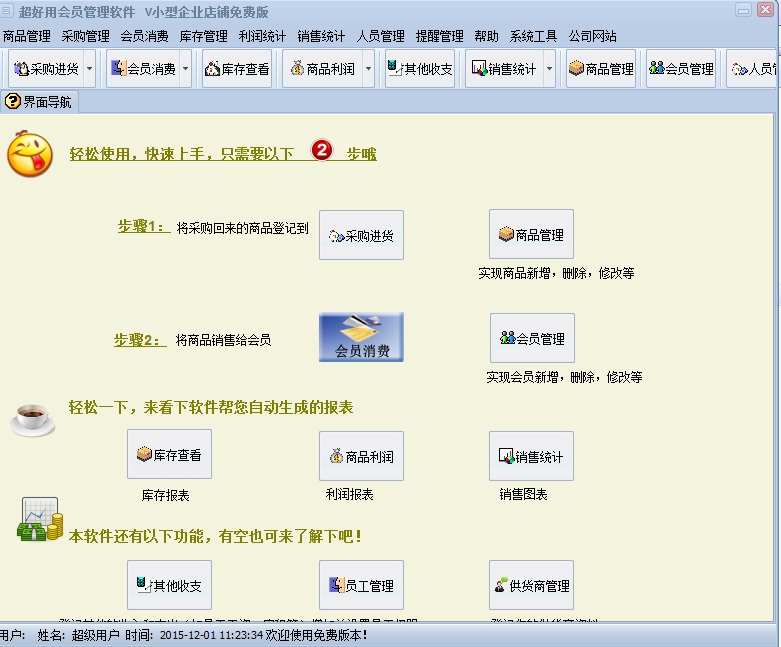This screenshot has width=781, height=647.
Task: Open the 提醒管理 menu
Action: click(x=440, y=36)
